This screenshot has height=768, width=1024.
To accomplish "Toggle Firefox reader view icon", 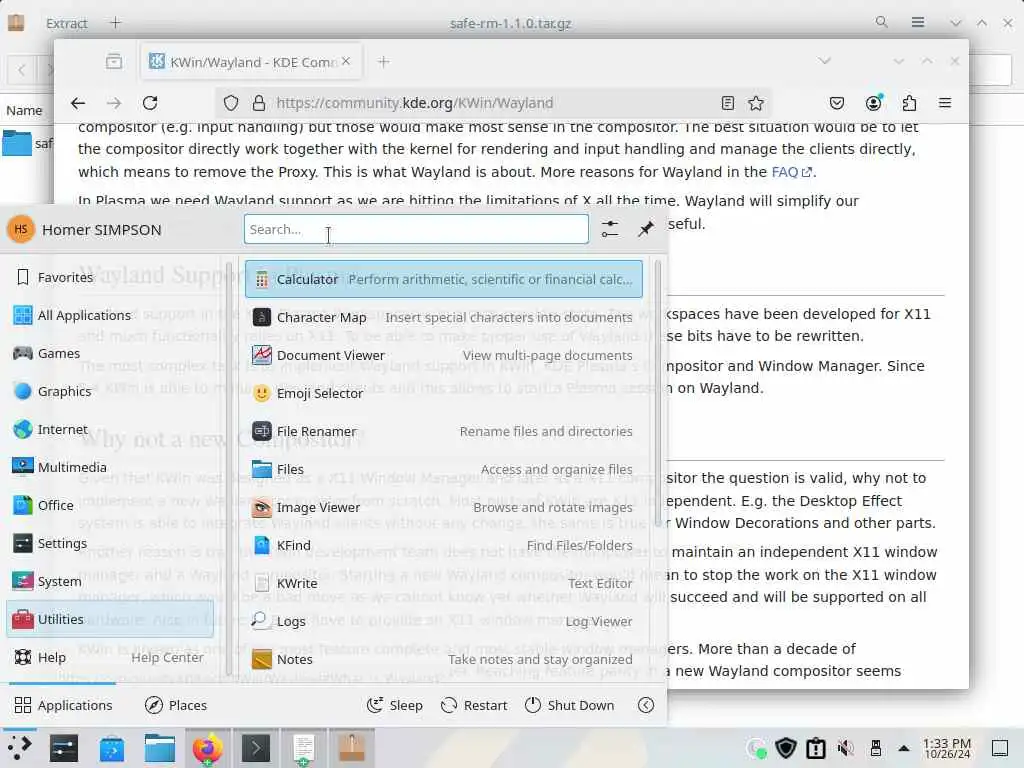I will (727, 103).
